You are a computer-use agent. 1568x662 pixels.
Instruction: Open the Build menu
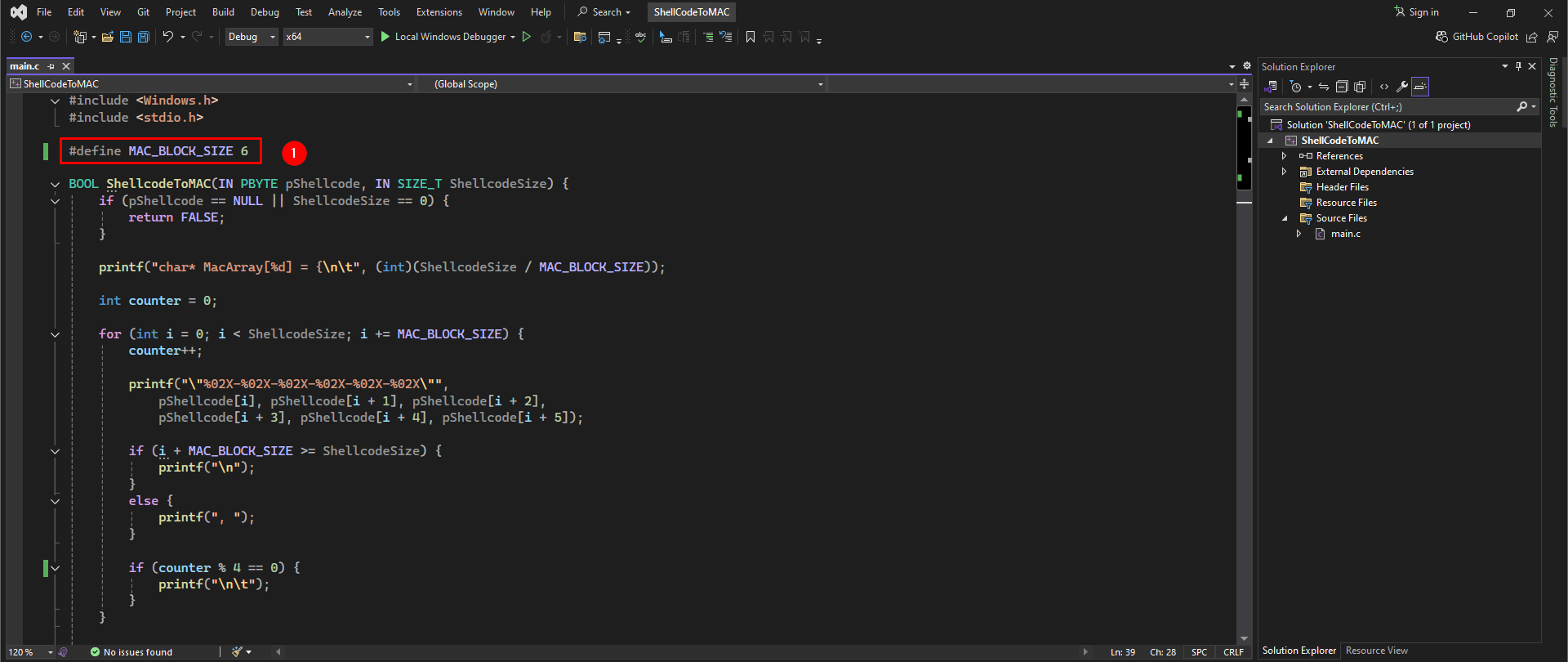pyautogui.click(x=223, y=12)
